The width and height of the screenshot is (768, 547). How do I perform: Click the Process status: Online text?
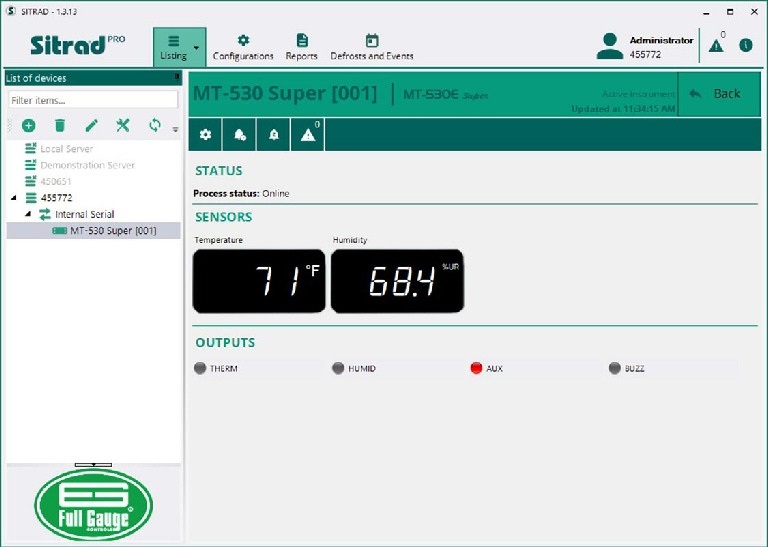pyautogui.click(x=241, y=193)
